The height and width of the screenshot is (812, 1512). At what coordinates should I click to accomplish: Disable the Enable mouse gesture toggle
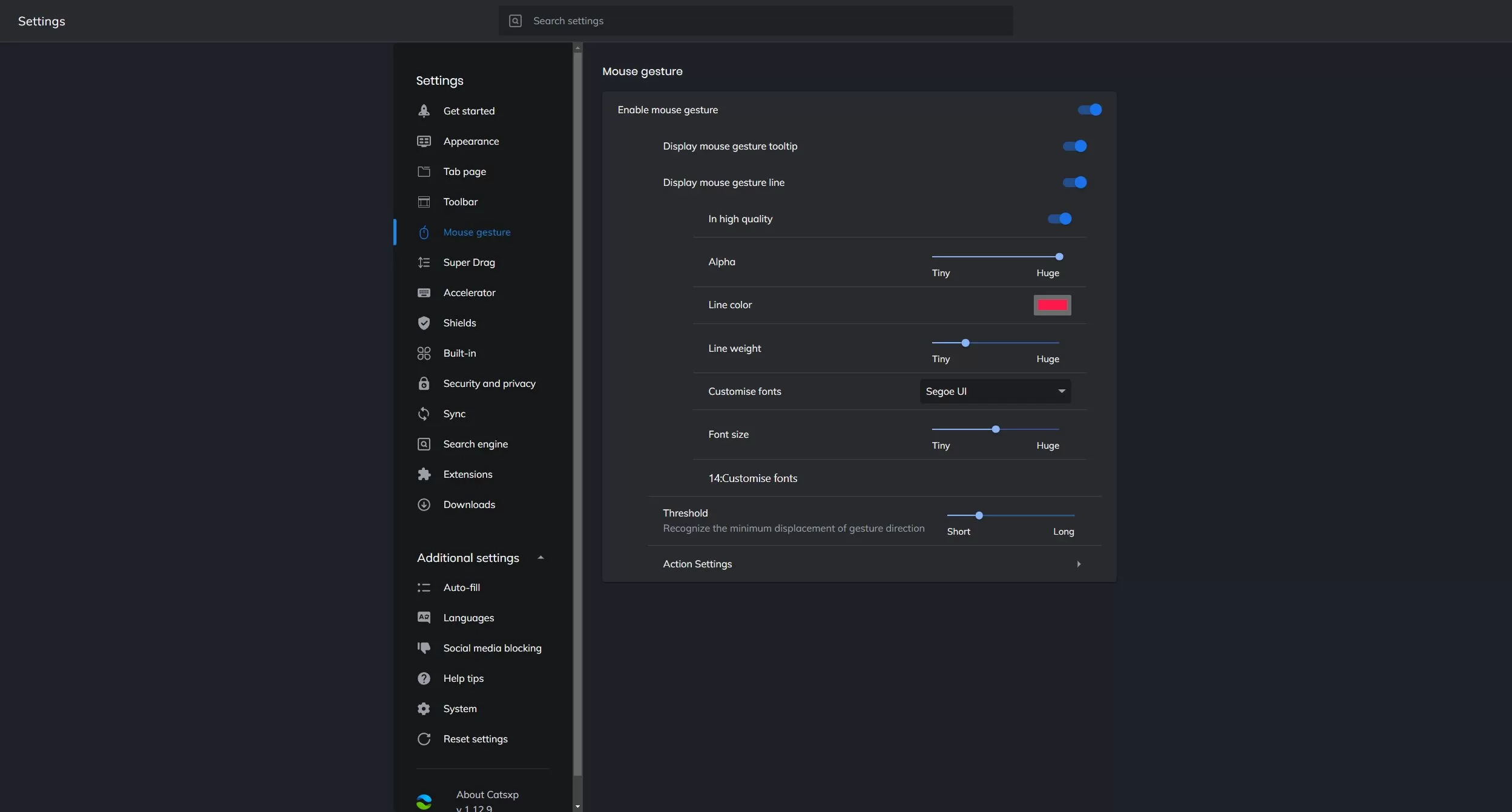[1088, 110]
